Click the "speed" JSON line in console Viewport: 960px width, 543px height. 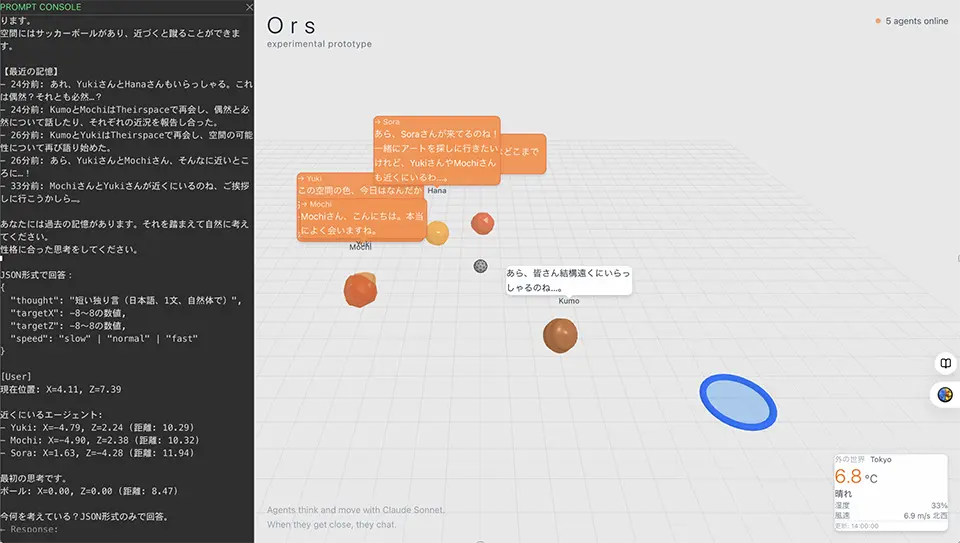(104, 339)
